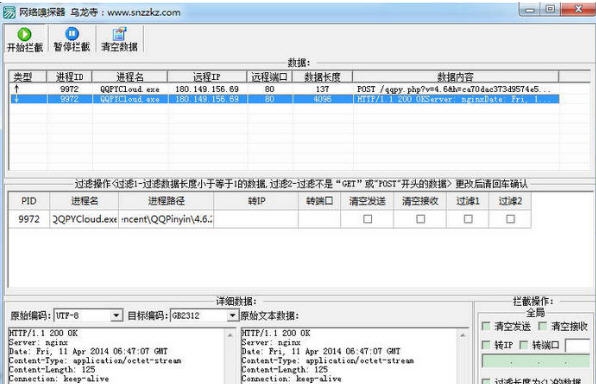Enable 过滤2 checkbox for PID 9972

510,219
